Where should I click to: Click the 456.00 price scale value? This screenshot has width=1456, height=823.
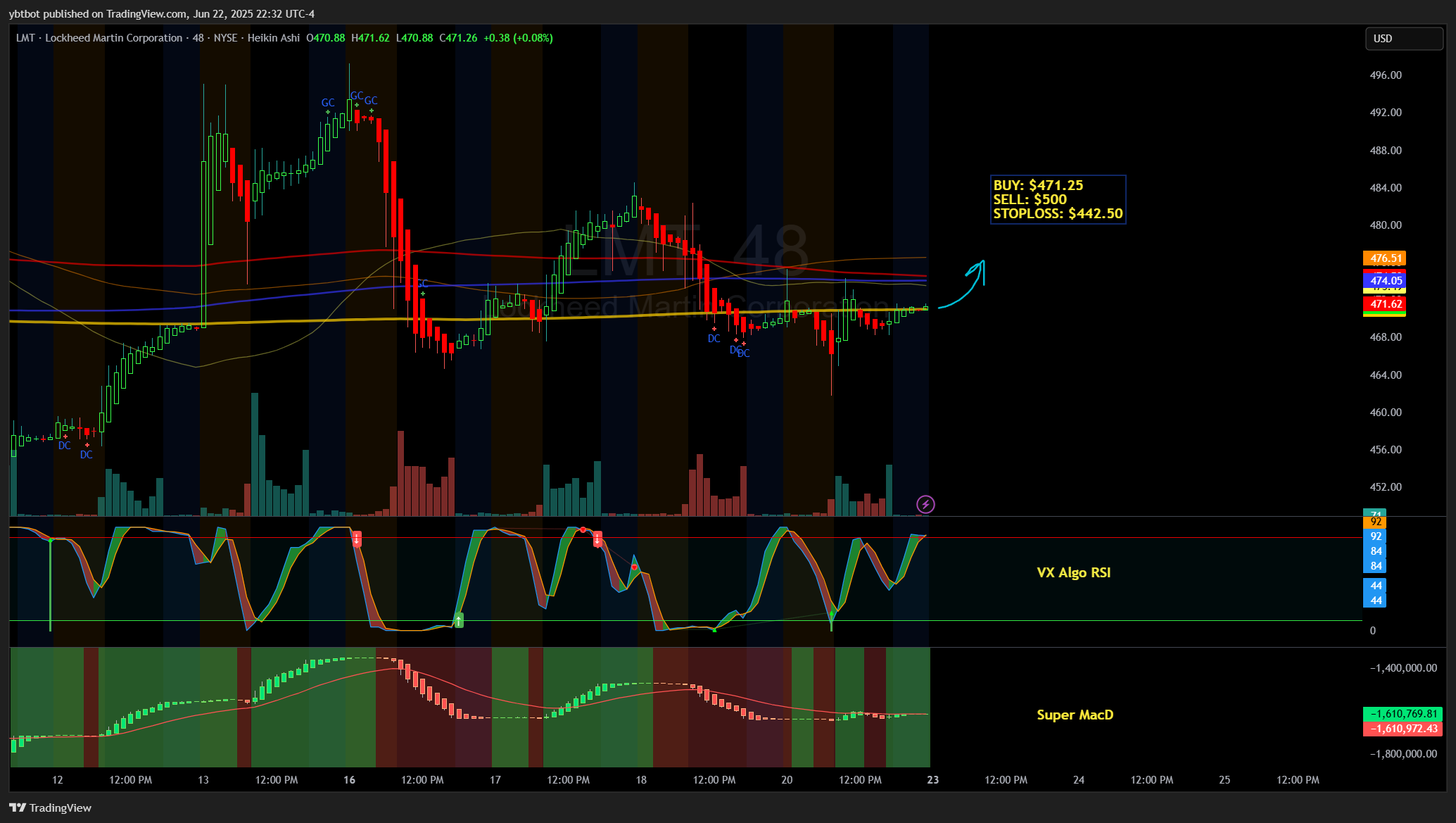(1385, 450)
